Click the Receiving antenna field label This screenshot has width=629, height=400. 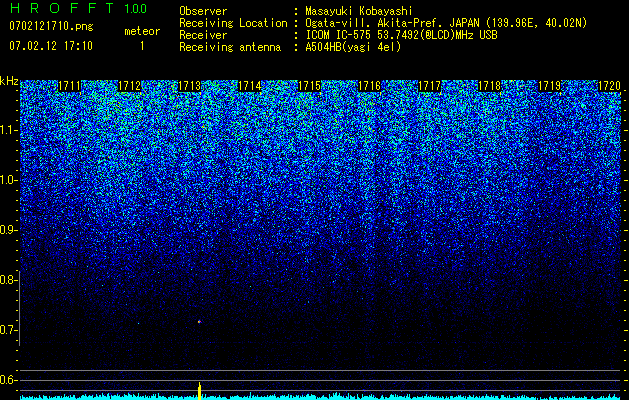click(230, 47)
